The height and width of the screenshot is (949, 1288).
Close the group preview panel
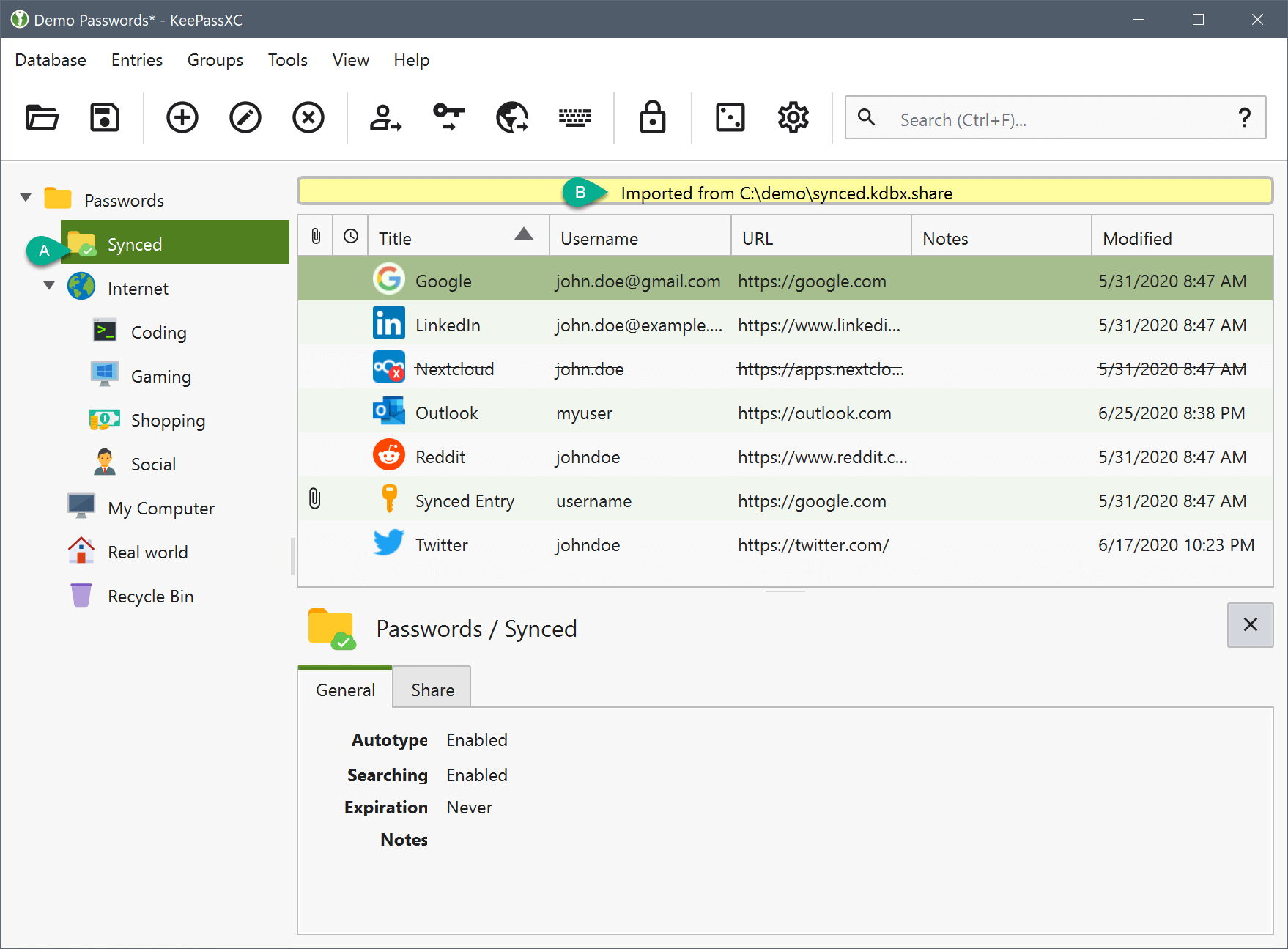1250,624
